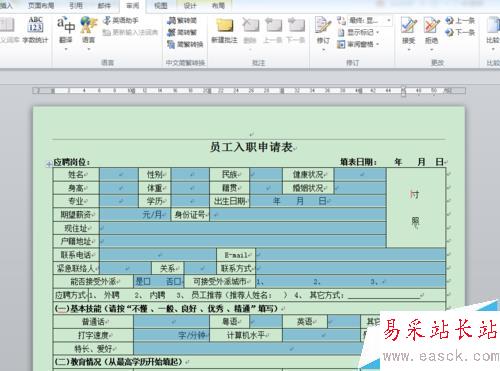Switch to the 邮件 mailings tab
The height and width of the screenshot is (371, 500).
[104, 5]
